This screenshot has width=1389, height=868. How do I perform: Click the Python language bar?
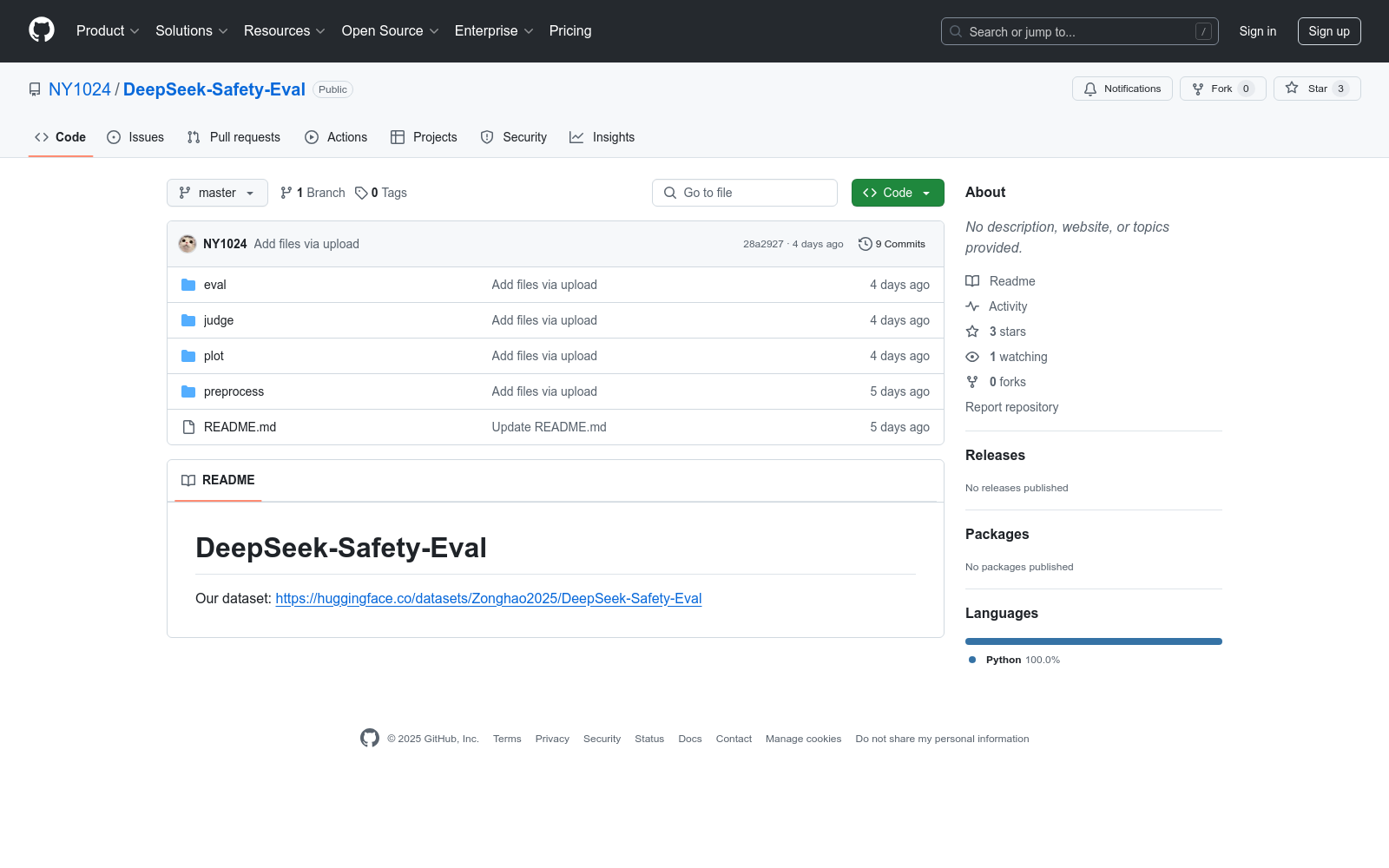[1093, 641]
